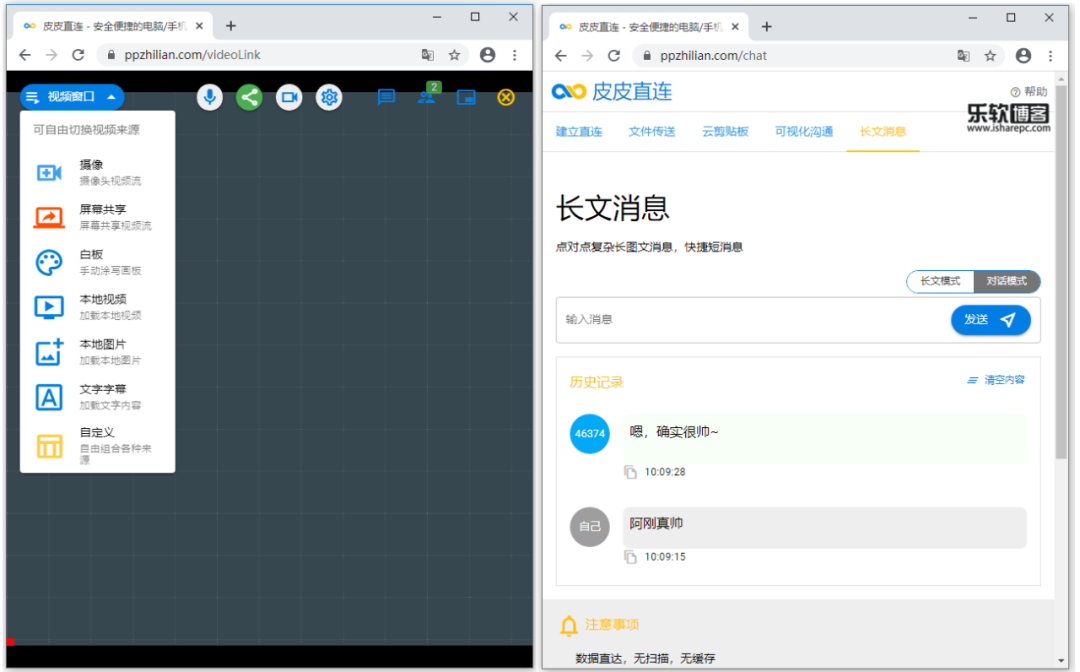This screenshot has width=1080, height=672.
Task: Click 清空内容 to clear history
Action: coord(996,380)
